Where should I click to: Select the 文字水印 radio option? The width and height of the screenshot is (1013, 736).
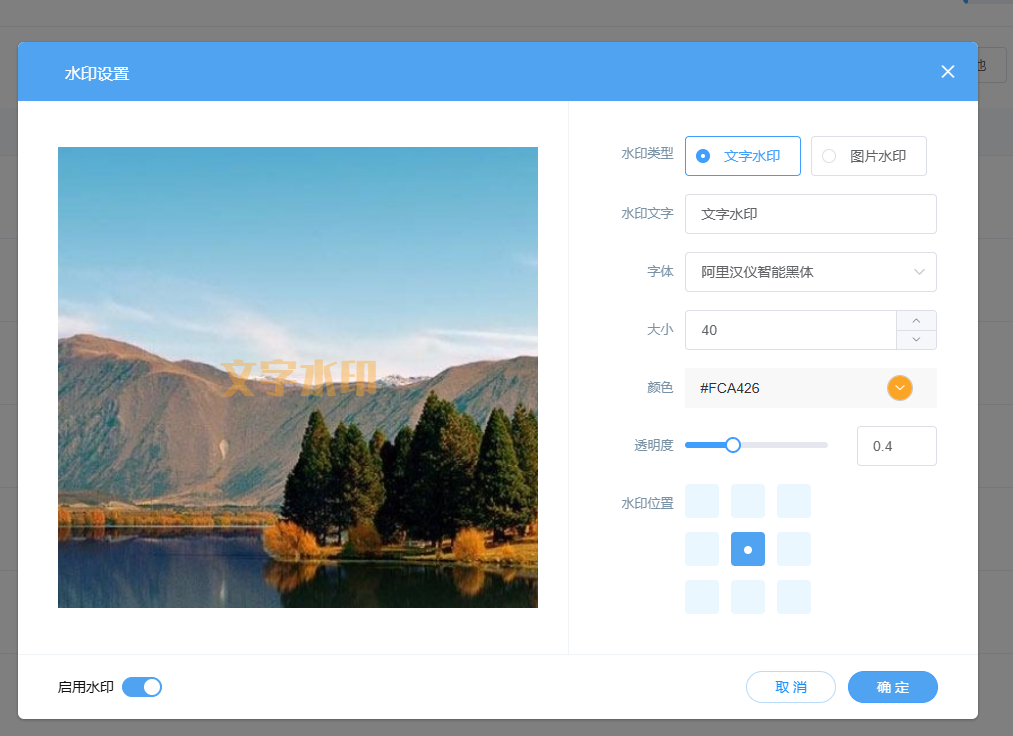[743, 156]
